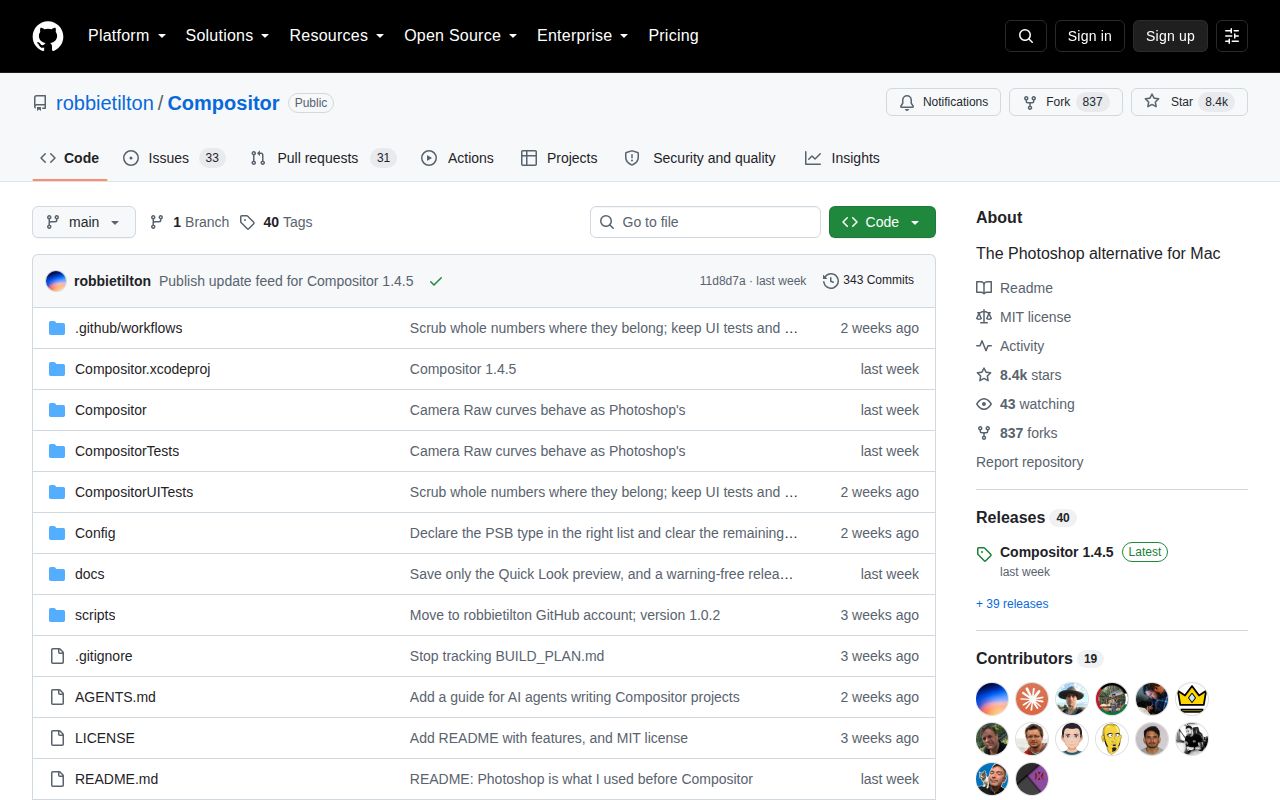The width and height of the screenshot is (1280, 800).
Task: Expand the Enterprise menu
Action: point(583,35)
